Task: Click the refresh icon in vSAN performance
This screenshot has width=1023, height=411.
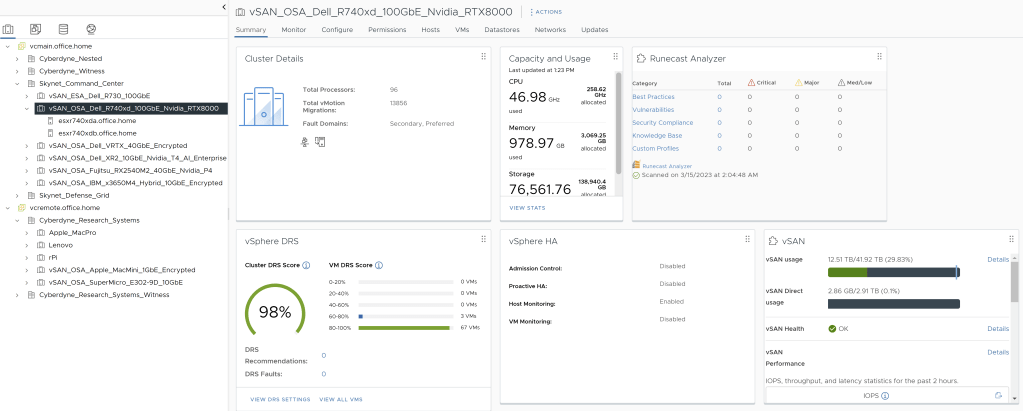Action: (998, 395)
